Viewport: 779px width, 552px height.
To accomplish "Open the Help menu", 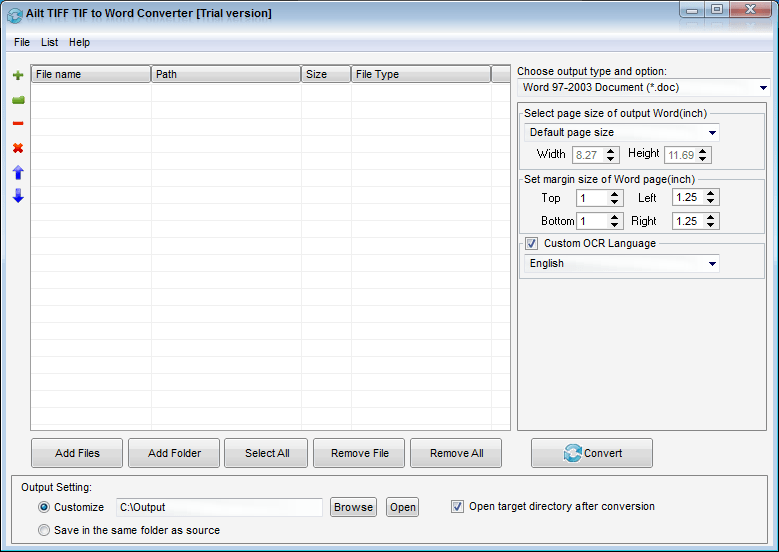I will pos(79,42).
